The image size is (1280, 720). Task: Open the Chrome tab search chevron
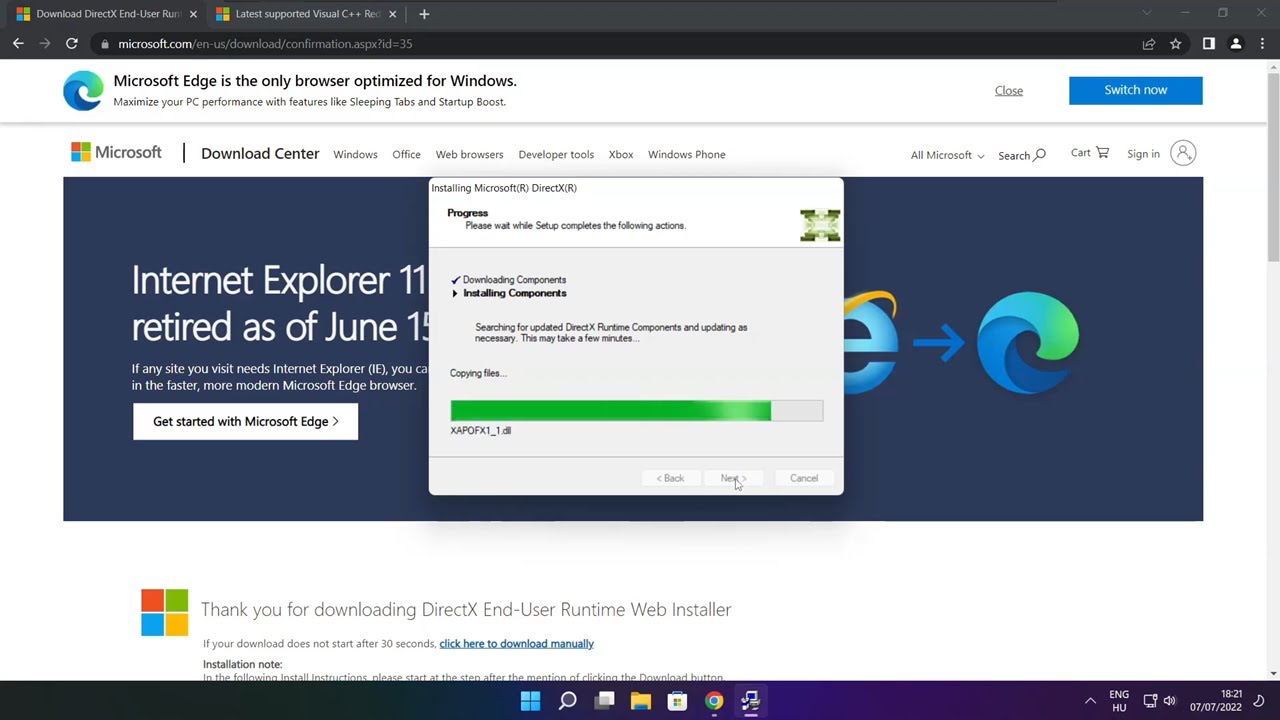pyautogui.click(x=1147, y=13)
